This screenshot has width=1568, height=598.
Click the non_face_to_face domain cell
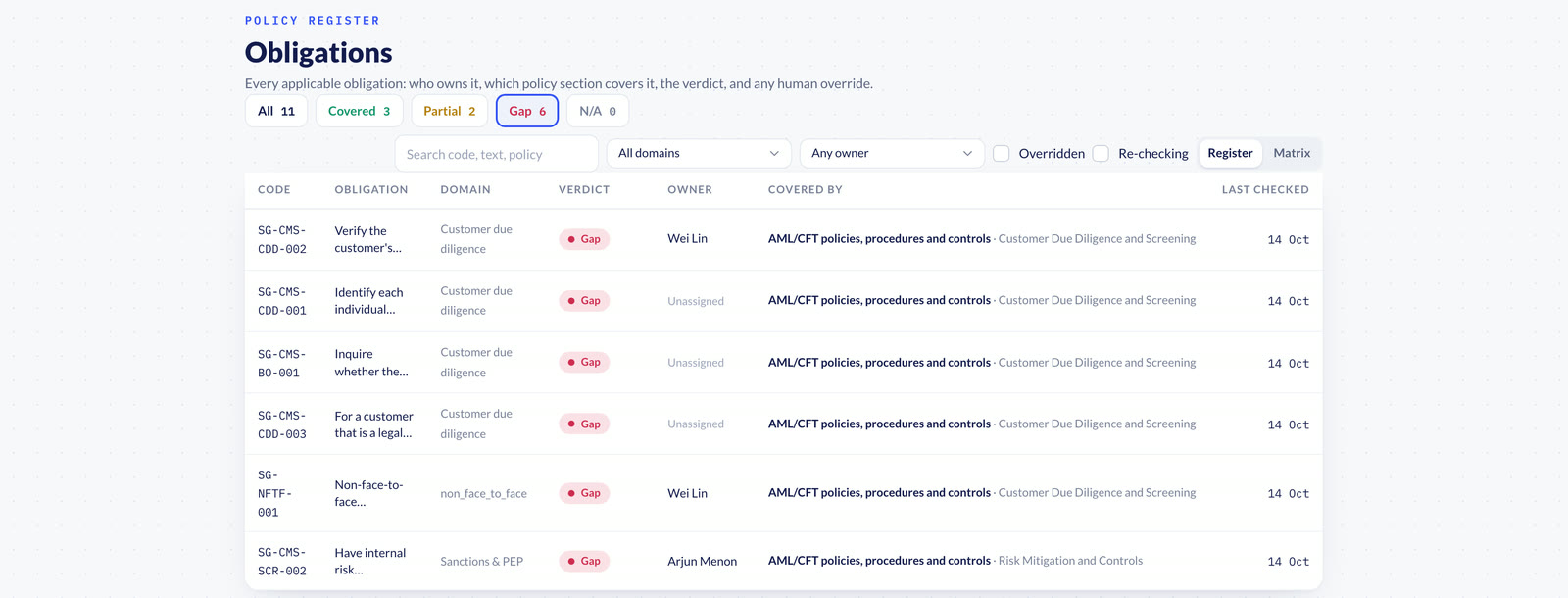point(484,493)
